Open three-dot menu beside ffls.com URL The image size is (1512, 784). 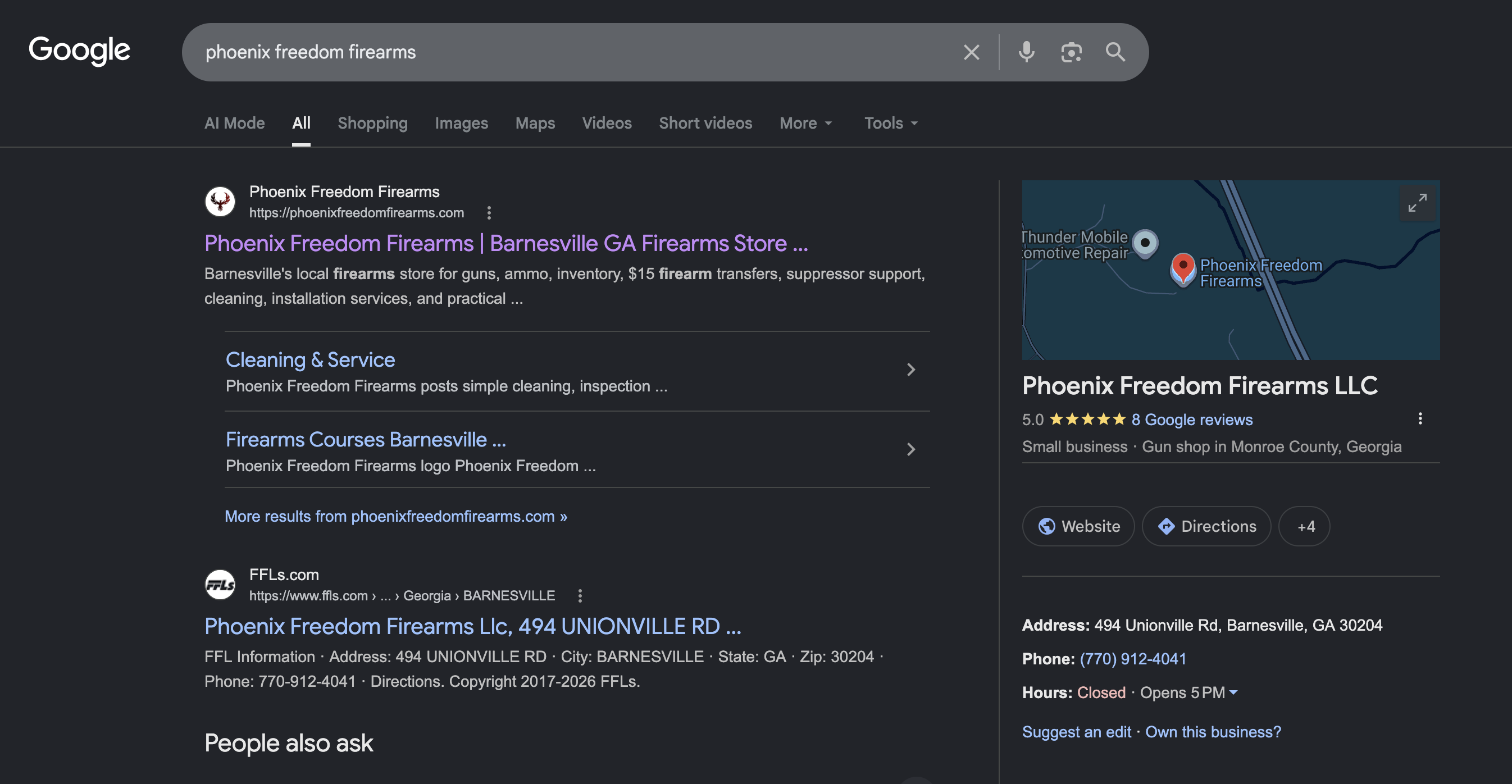(580, 596)
